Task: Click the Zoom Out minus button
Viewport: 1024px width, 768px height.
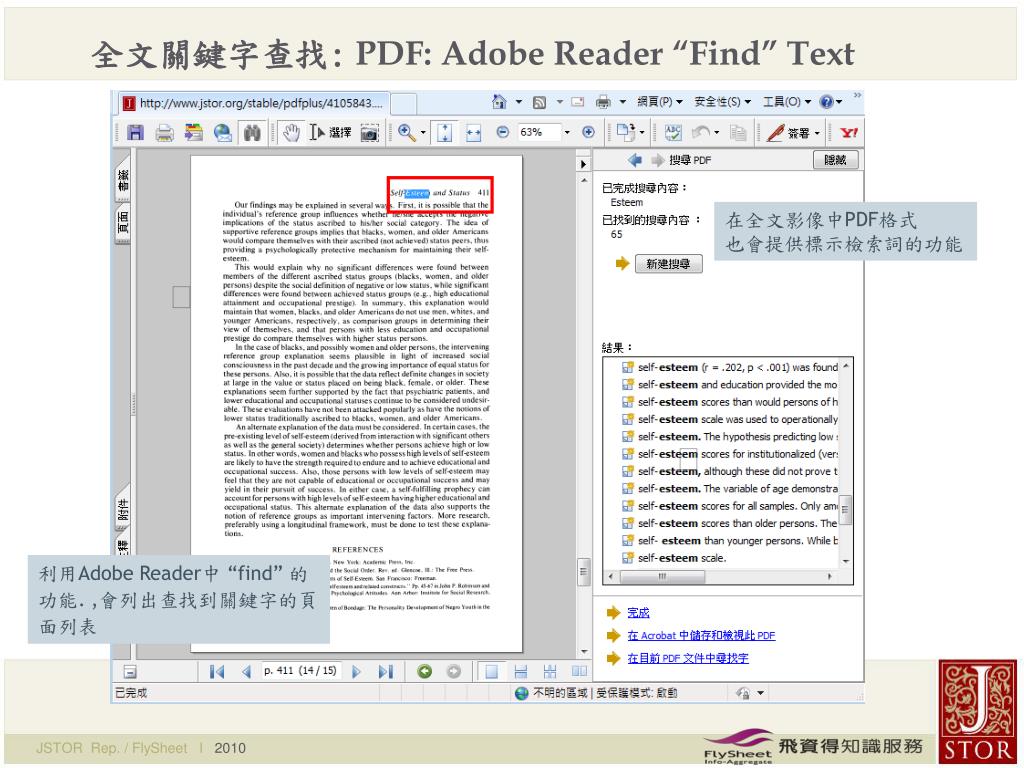Action: [503, 132]
